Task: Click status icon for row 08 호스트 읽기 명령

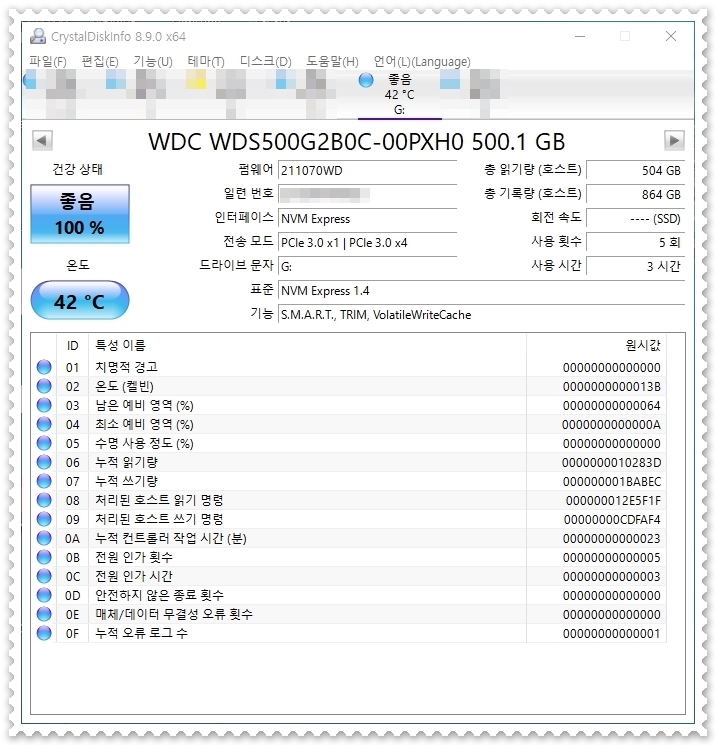Action: [44, 500]
